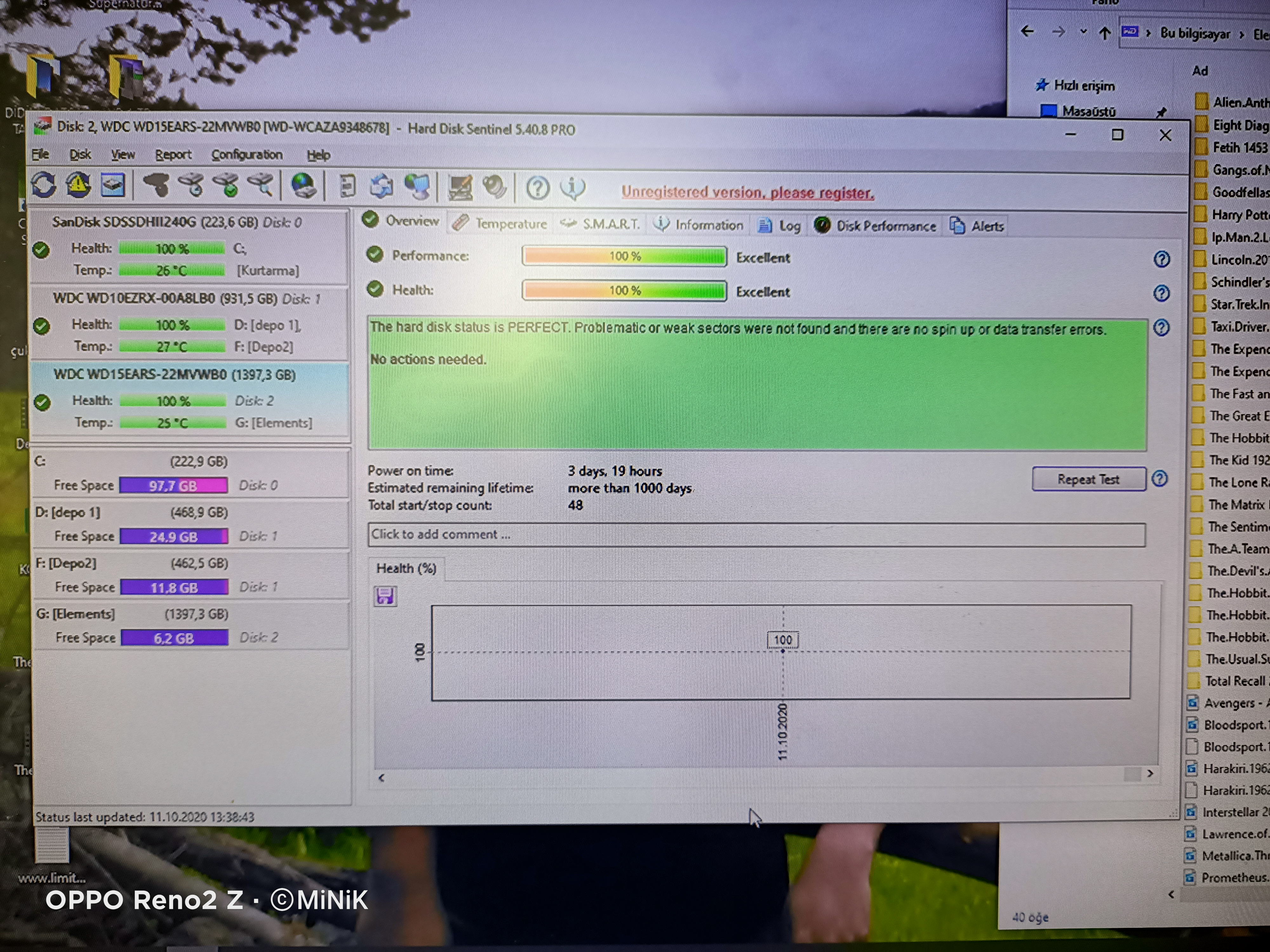
Task: Click the 'Click to add comment' field
Action: [756, 535]
